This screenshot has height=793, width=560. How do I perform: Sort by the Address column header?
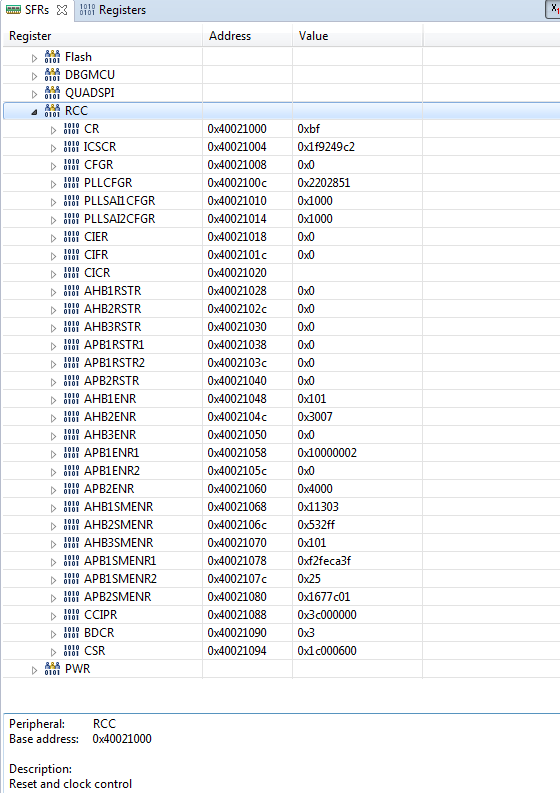247,36
